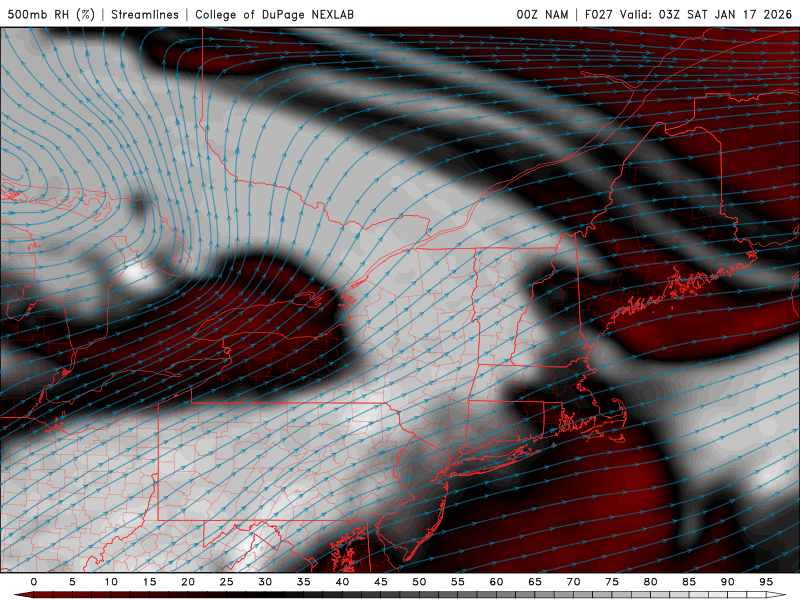Select the colorbar label "95"
This screenshot has height=600, width=800.
766,582
